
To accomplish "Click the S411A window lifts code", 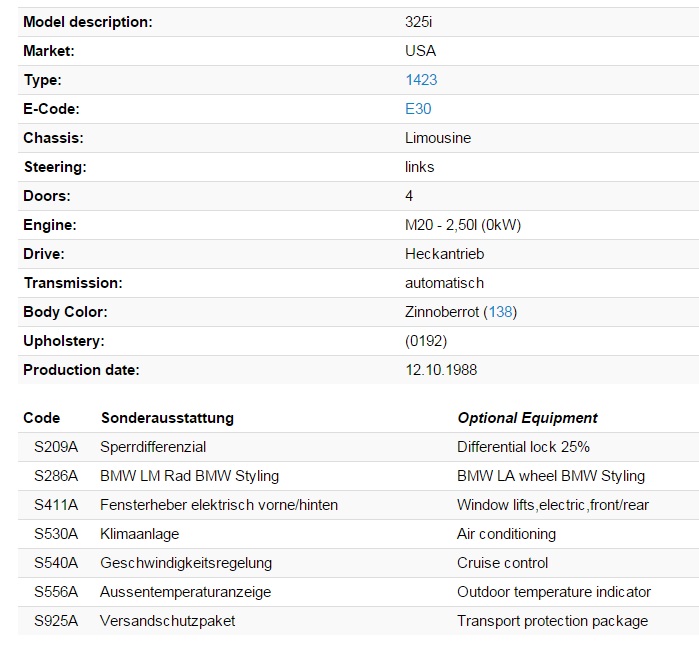I will pyautogui.click(x=56, y=505).
